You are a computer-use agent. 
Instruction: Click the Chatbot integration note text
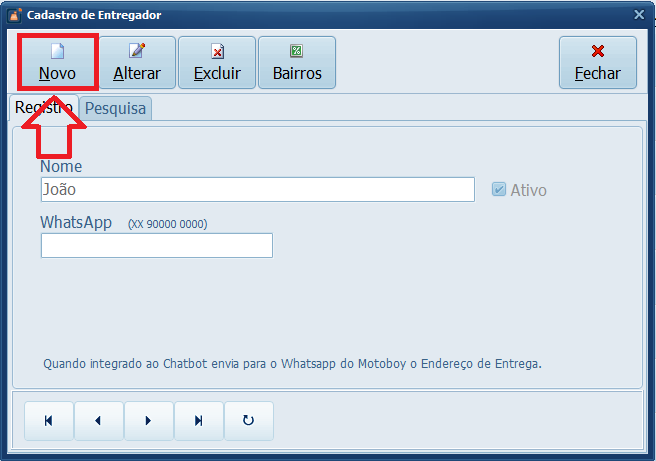(292, 364)
